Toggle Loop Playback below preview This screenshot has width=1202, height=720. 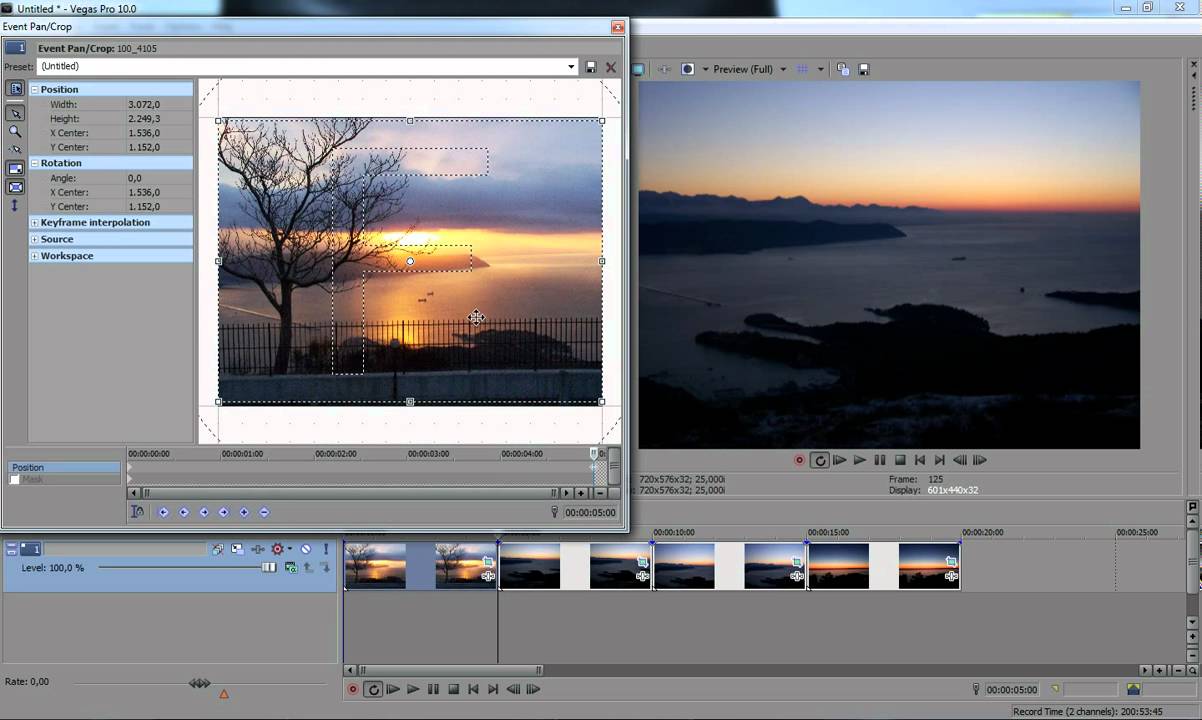coord(819,460)
